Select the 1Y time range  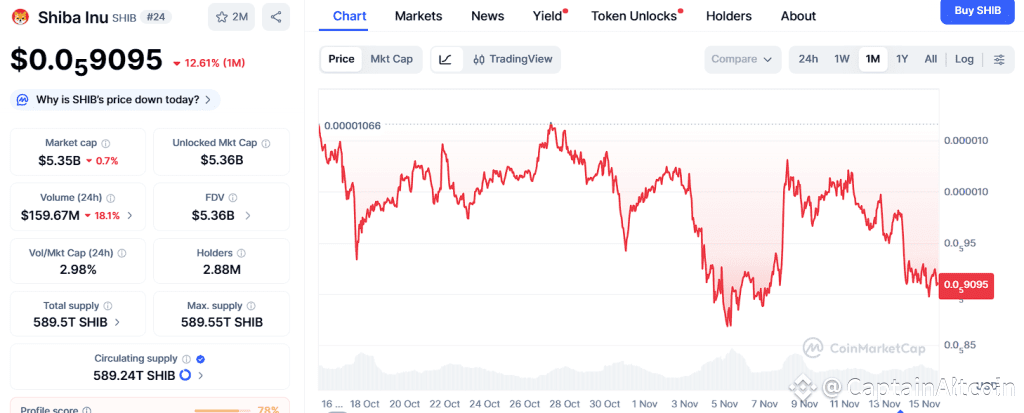click(902, 59)
